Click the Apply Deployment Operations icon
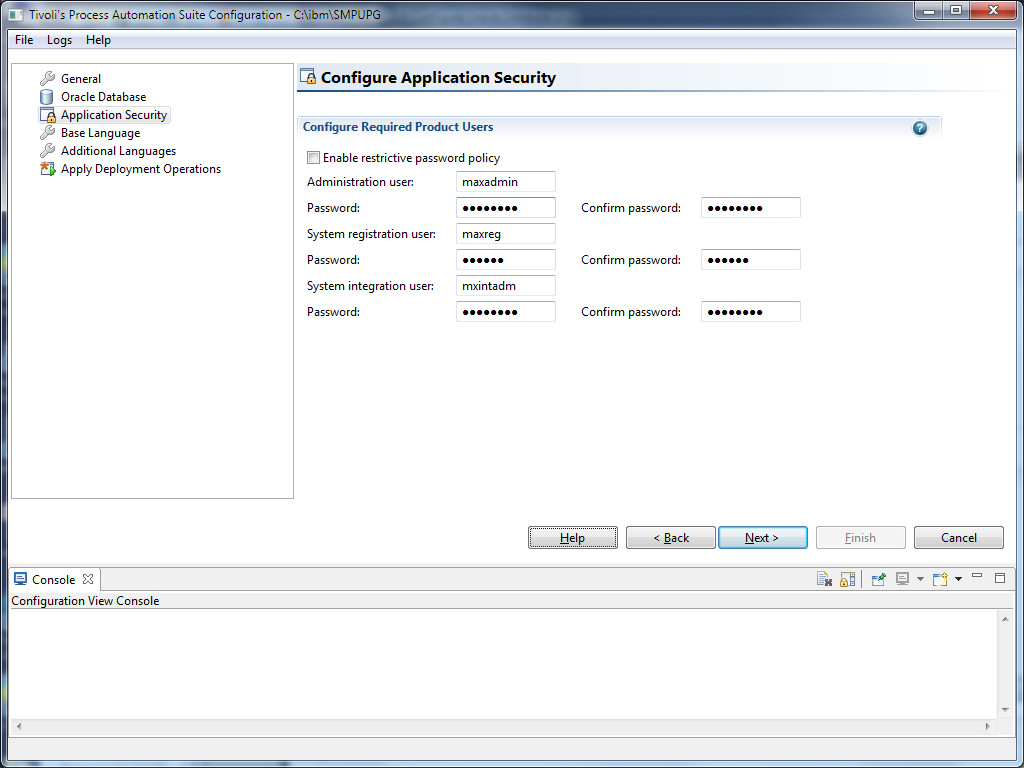This screenshot has width=1024, height=768. click(48, 168)
